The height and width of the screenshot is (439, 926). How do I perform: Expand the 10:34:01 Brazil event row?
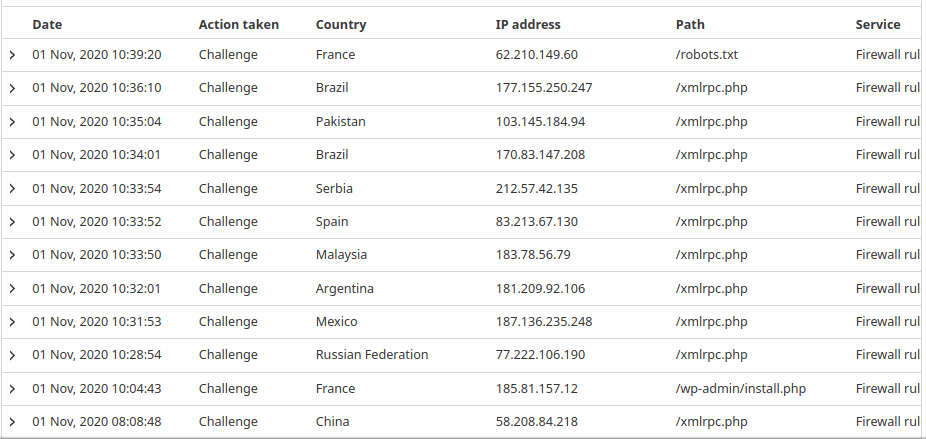click(12, 155)
